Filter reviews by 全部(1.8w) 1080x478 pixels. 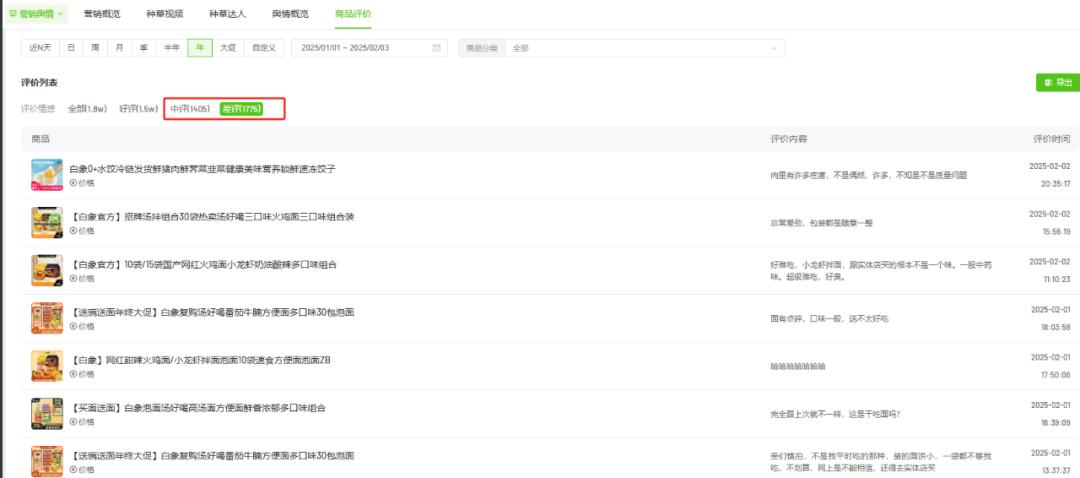tap(87, 109)
